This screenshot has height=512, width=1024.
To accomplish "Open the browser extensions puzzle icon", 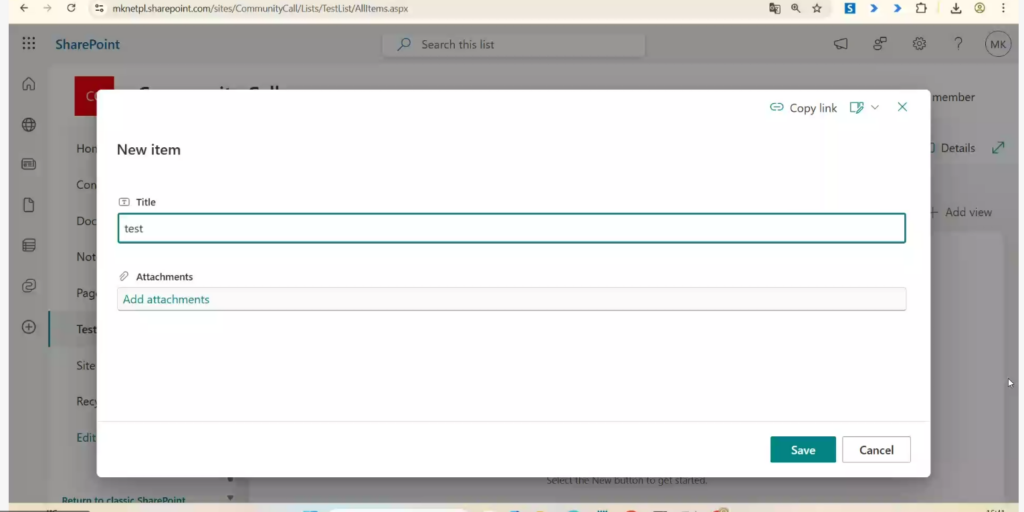I will coord(921,8).
